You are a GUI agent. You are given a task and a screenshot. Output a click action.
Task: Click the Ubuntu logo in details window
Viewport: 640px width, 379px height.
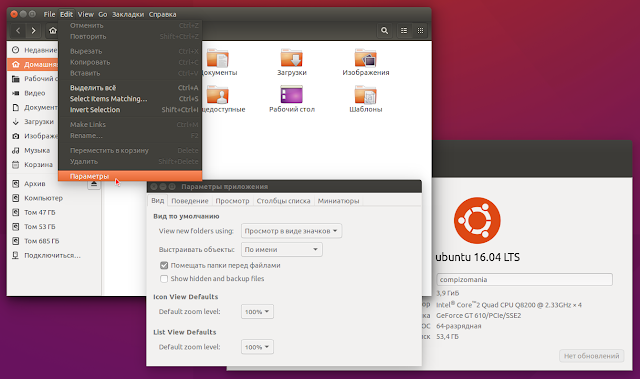click(x=477, y=220)
